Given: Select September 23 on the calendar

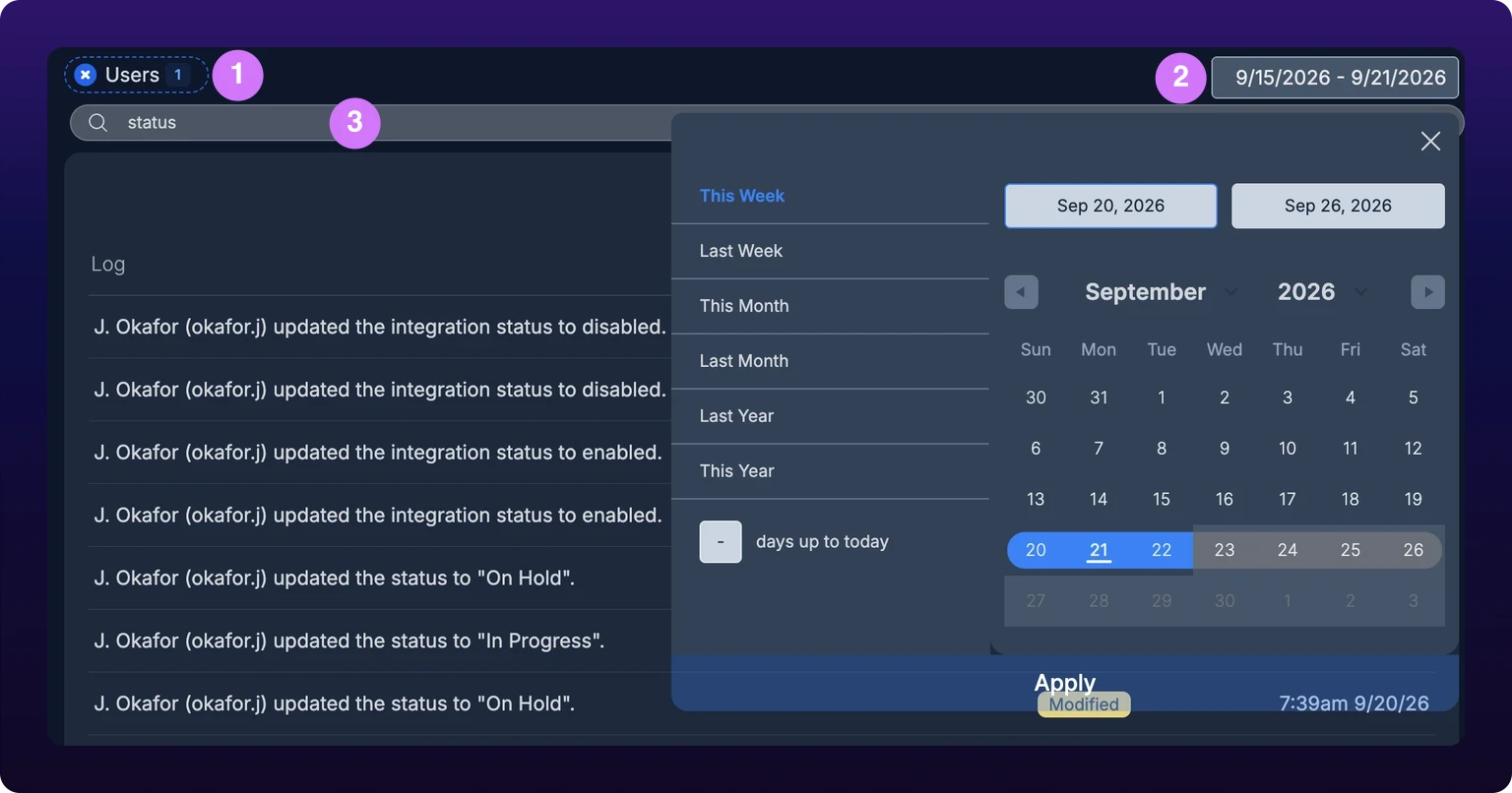Looking at the screenshot, I should click(1225, 550).
